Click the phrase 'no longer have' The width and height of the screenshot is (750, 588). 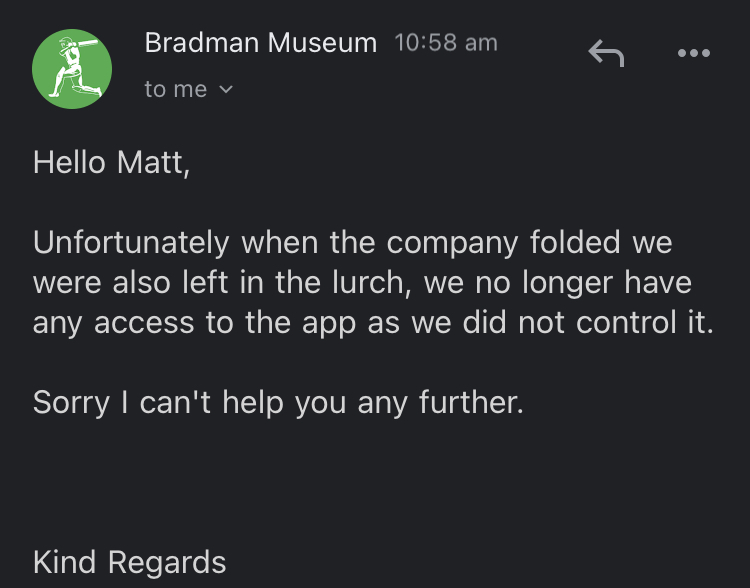[583, 283]
